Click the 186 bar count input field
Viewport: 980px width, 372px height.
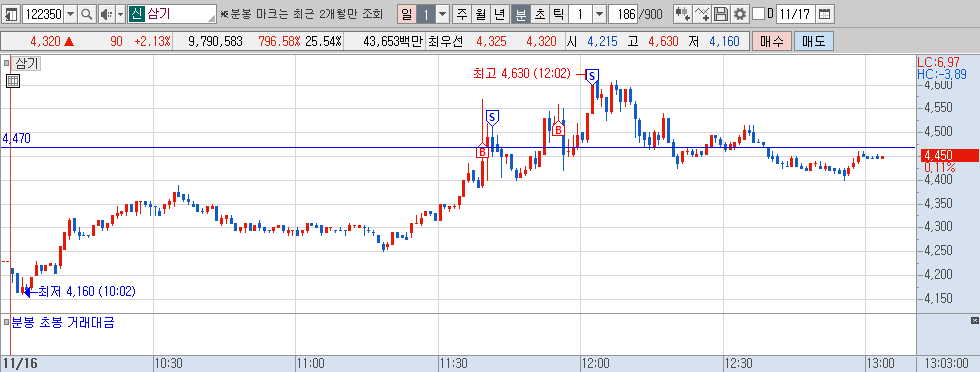click(622, 13)
